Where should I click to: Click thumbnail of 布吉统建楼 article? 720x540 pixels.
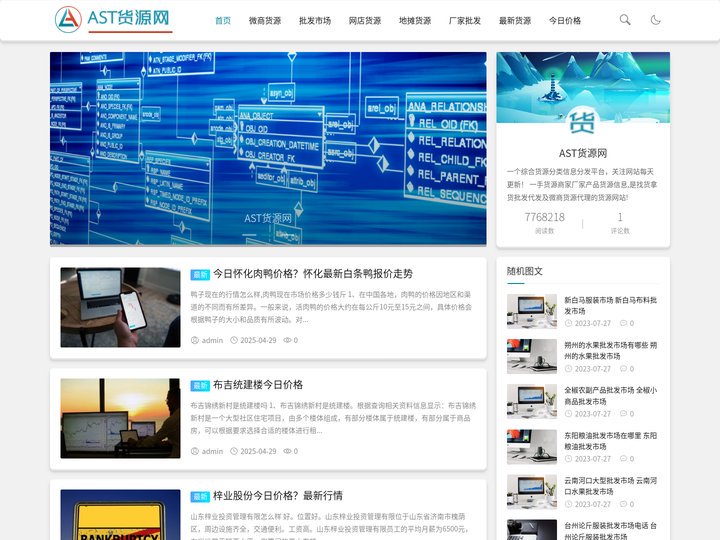[x=120, y=418]
